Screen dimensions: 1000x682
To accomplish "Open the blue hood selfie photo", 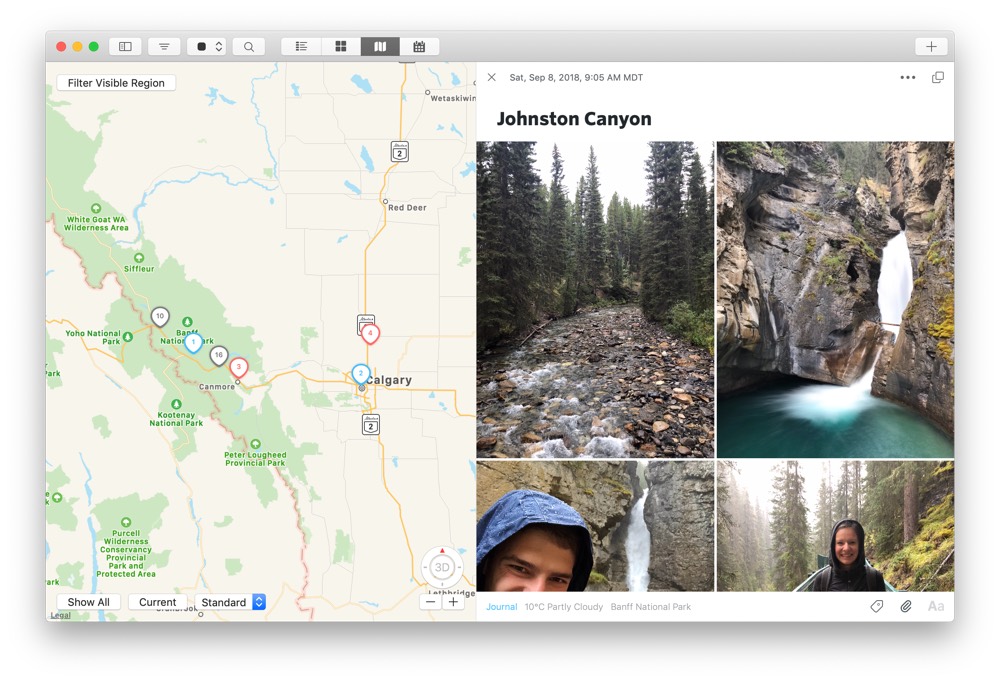I will (x=595, y=526).
